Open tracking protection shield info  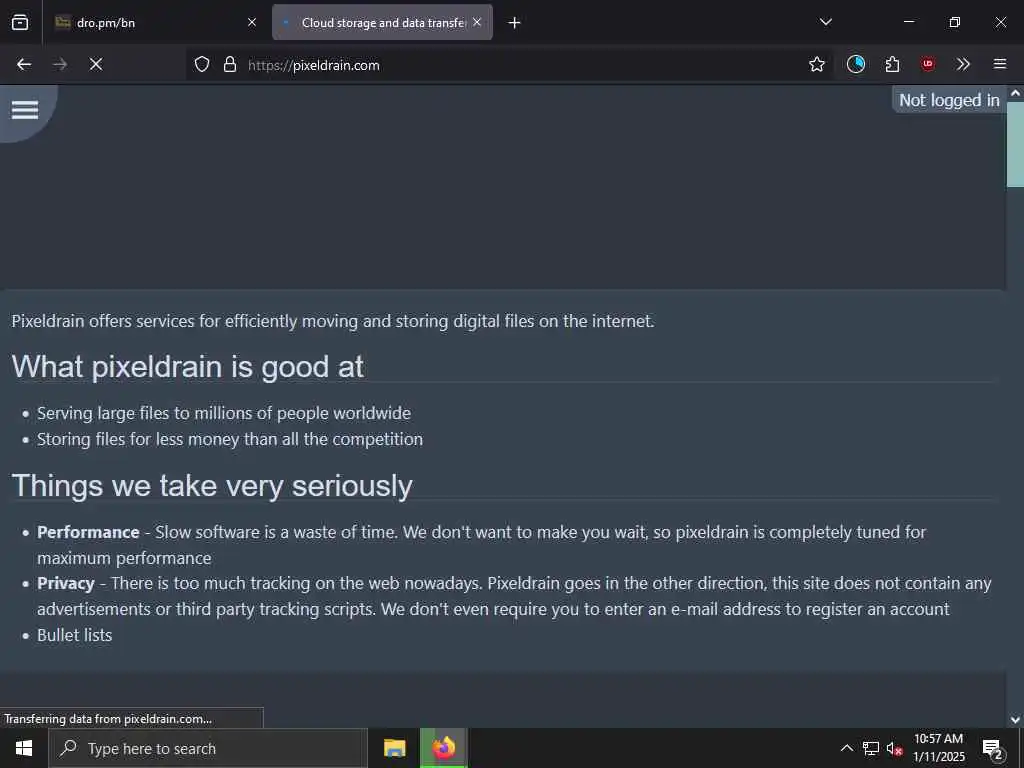(202, 64)
